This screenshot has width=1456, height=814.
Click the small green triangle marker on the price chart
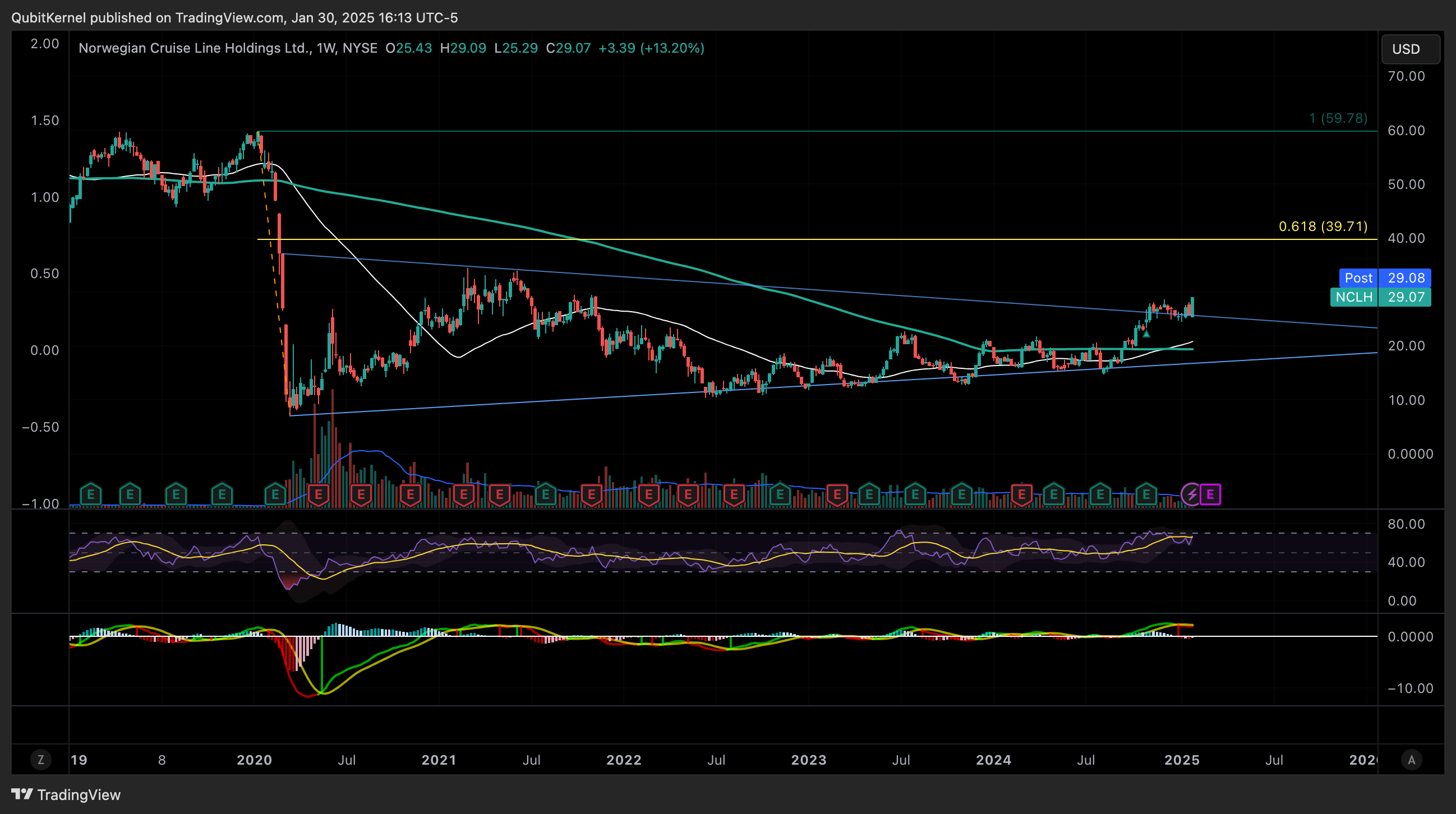click(1146, 334)
